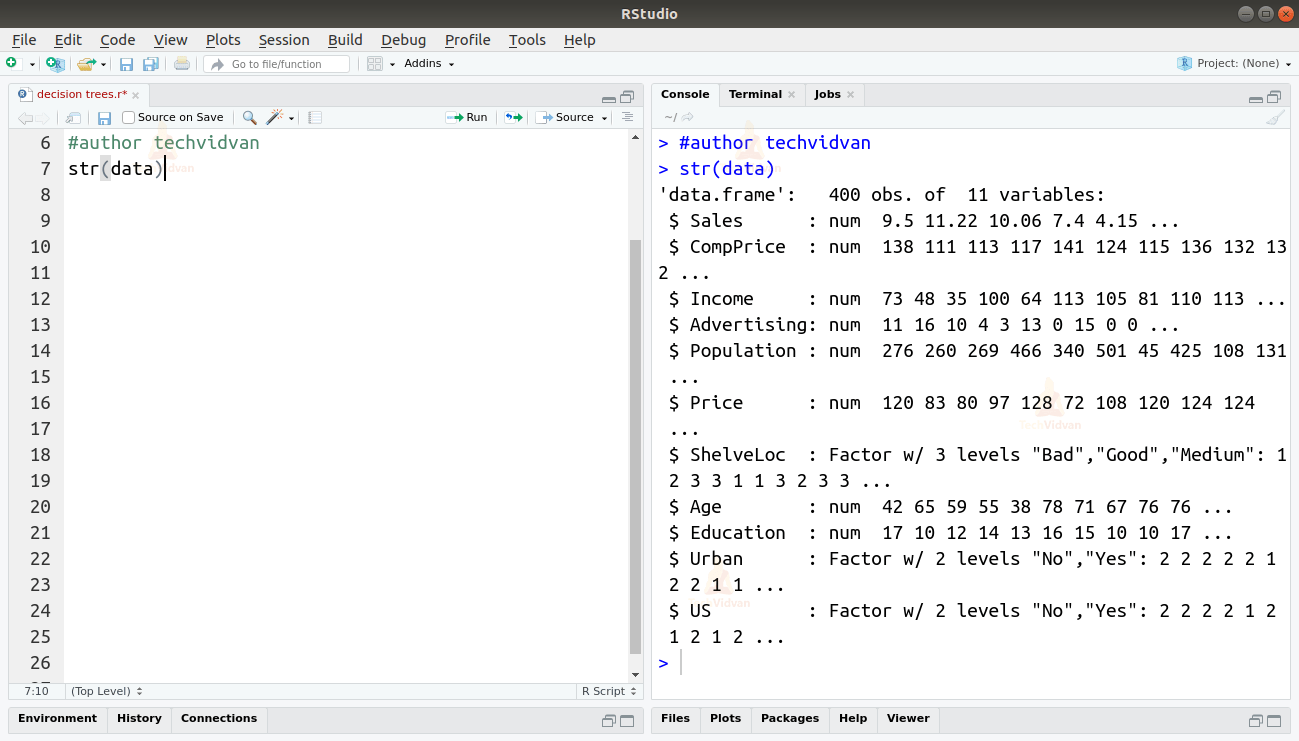Show the document outline icon

coord(627,118)
